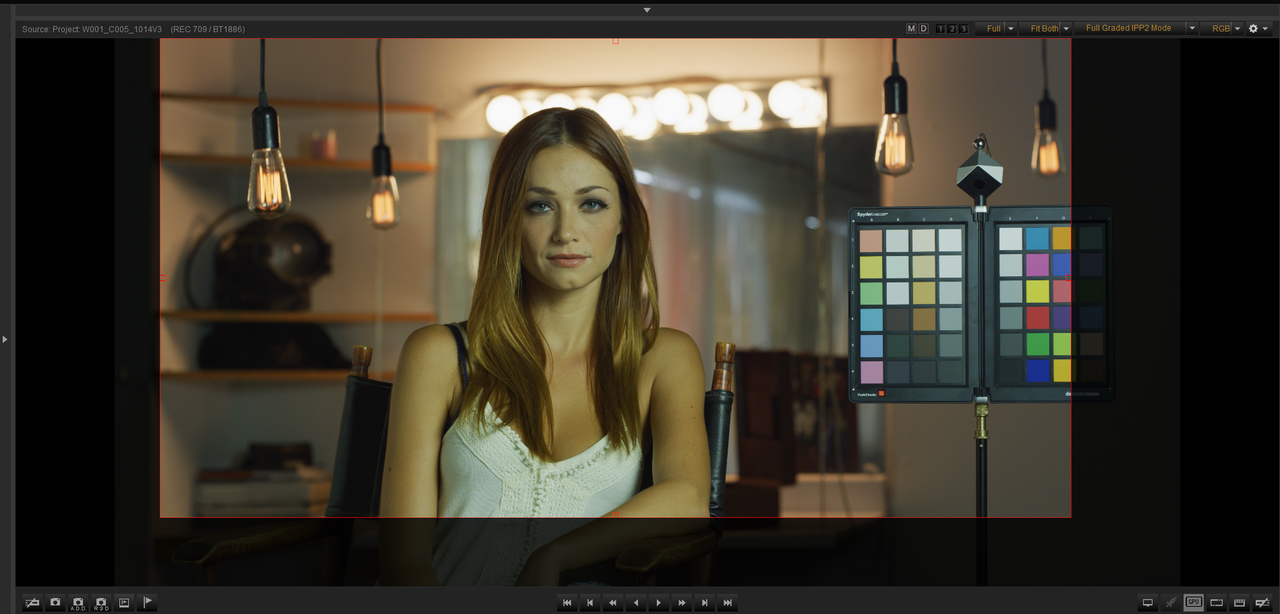Click the bottom crop handle of the image frame
Image resolution: width=1280 pixels, height=614 pixels.
[x=615, y=515]
